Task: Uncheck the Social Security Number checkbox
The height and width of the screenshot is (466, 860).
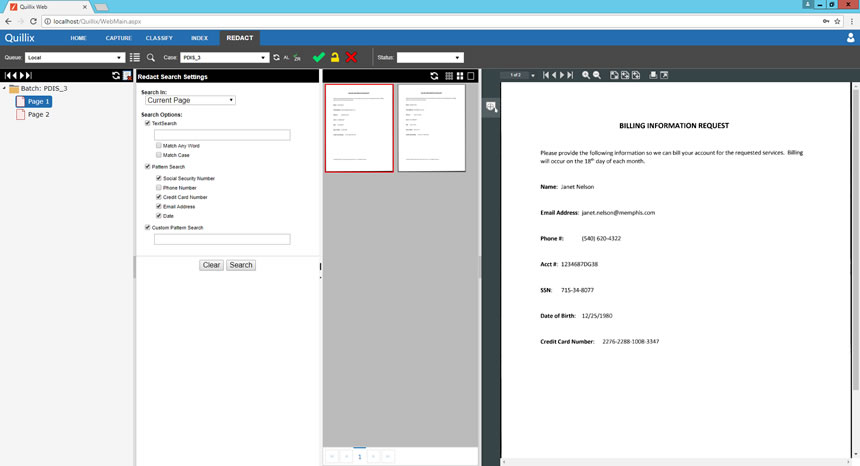Action: [x=159, y=178]
